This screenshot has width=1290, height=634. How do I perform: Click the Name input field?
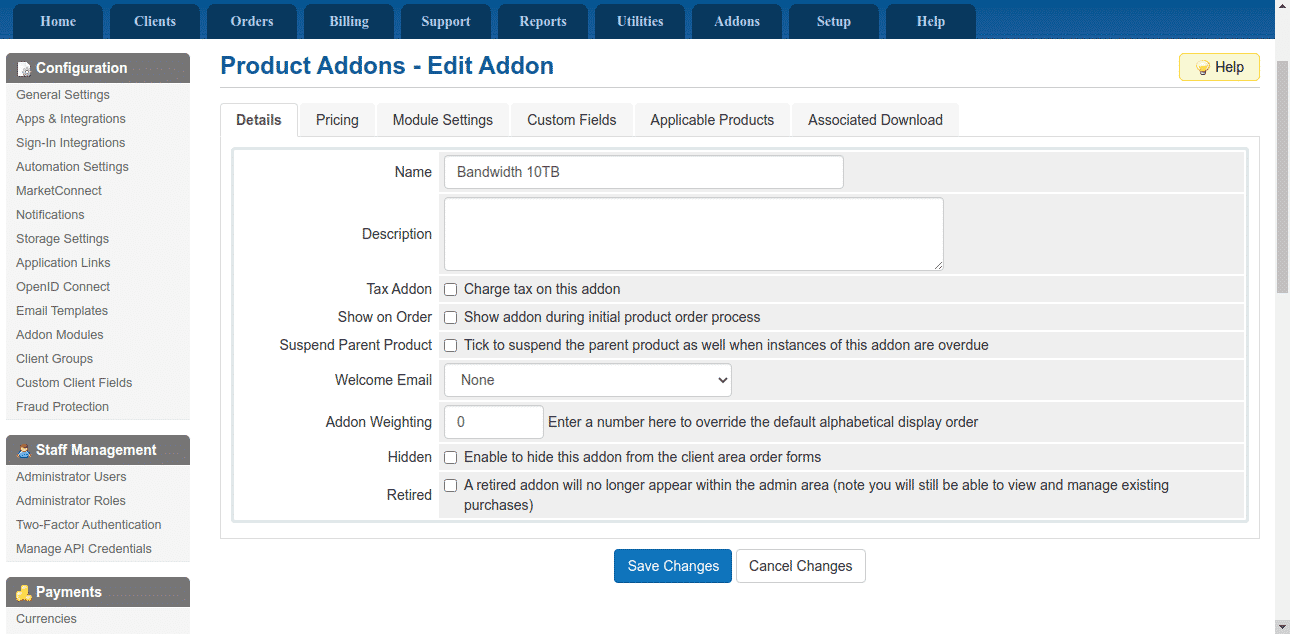[x=644, y=172]
